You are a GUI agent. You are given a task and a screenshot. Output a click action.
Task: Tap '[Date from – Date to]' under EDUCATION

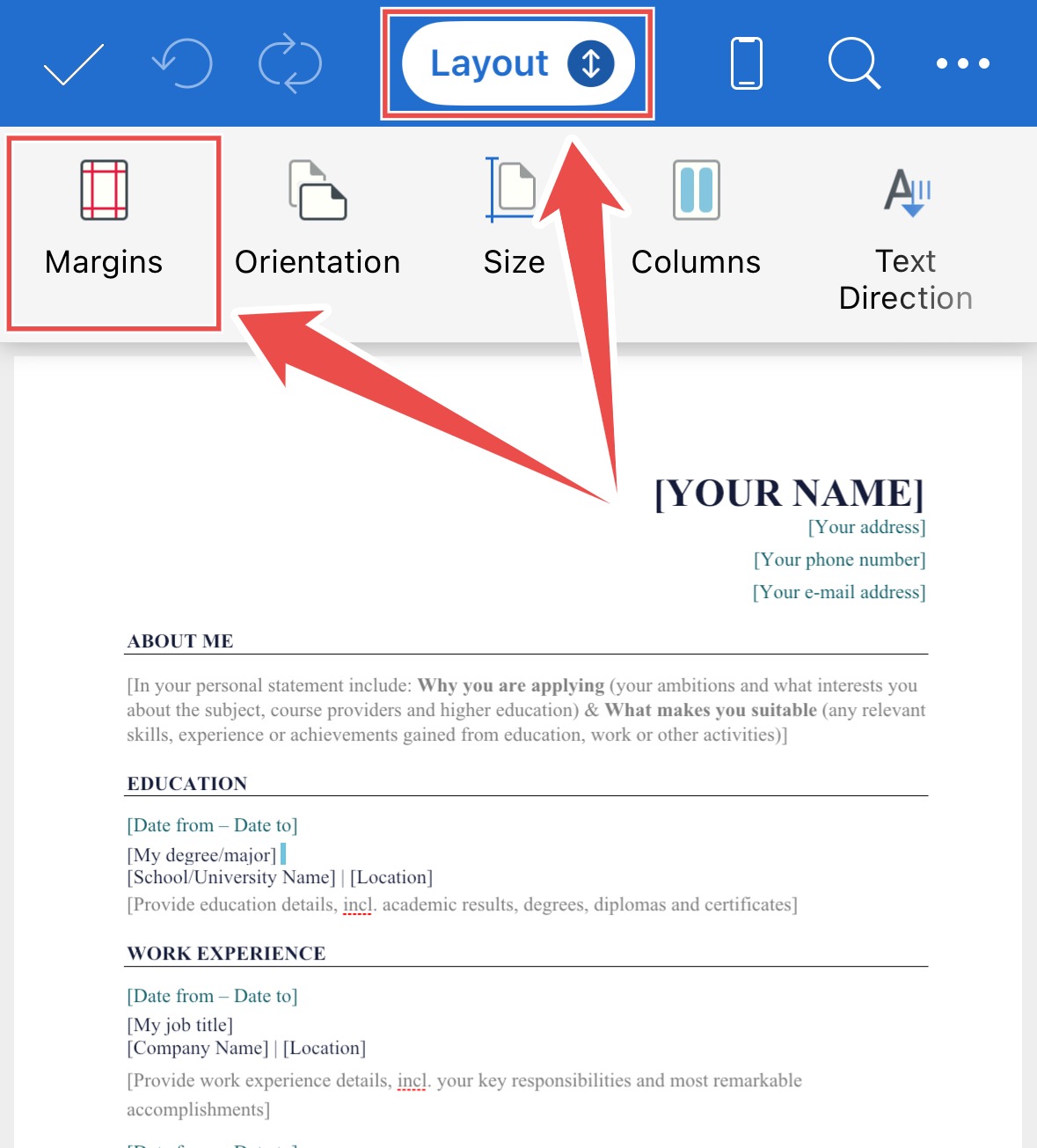point(212,825)
